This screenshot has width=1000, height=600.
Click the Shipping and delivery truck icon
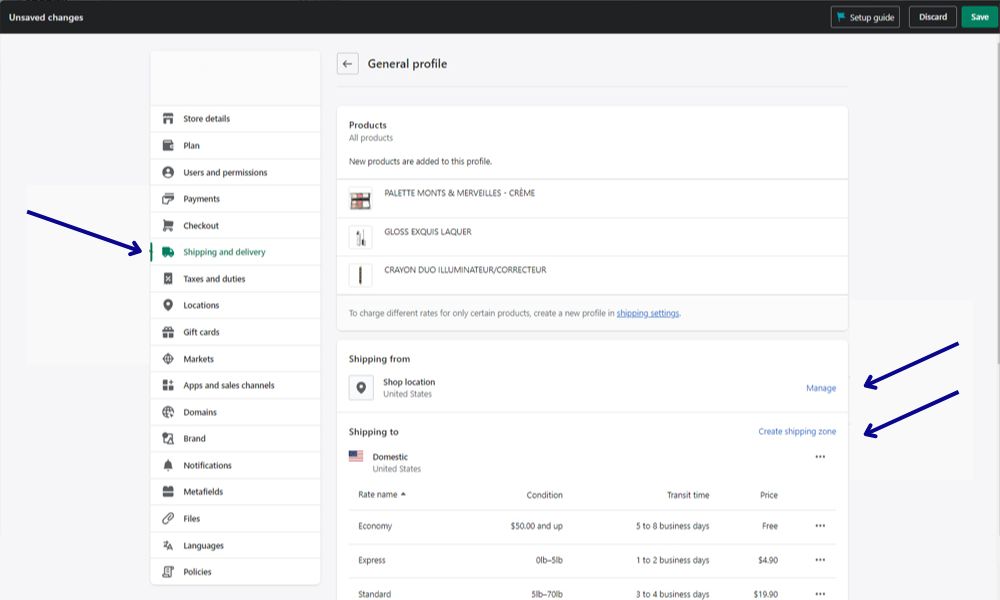(168, 252)
